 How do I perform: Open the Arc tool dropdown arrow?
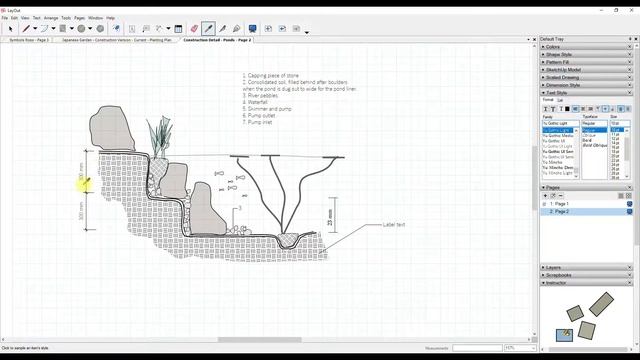[x=53, y=29]
